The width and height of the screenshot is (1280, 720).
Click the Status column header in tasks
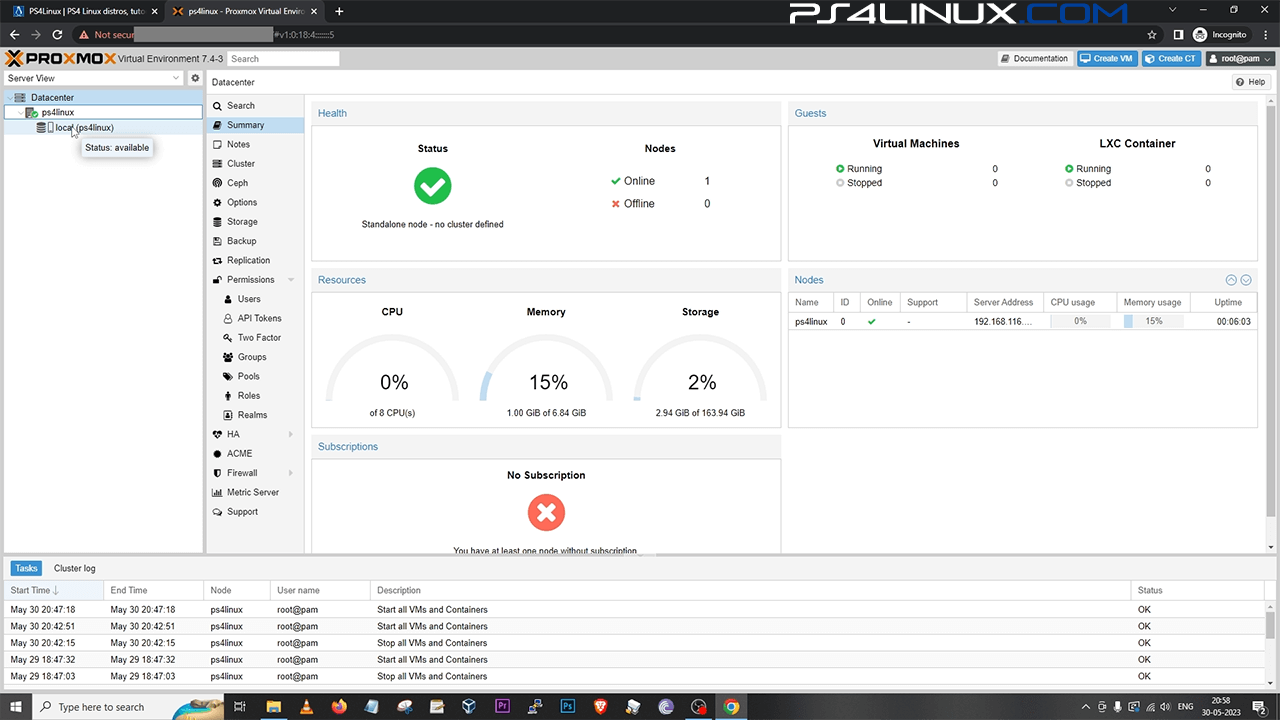[1197, 590]
